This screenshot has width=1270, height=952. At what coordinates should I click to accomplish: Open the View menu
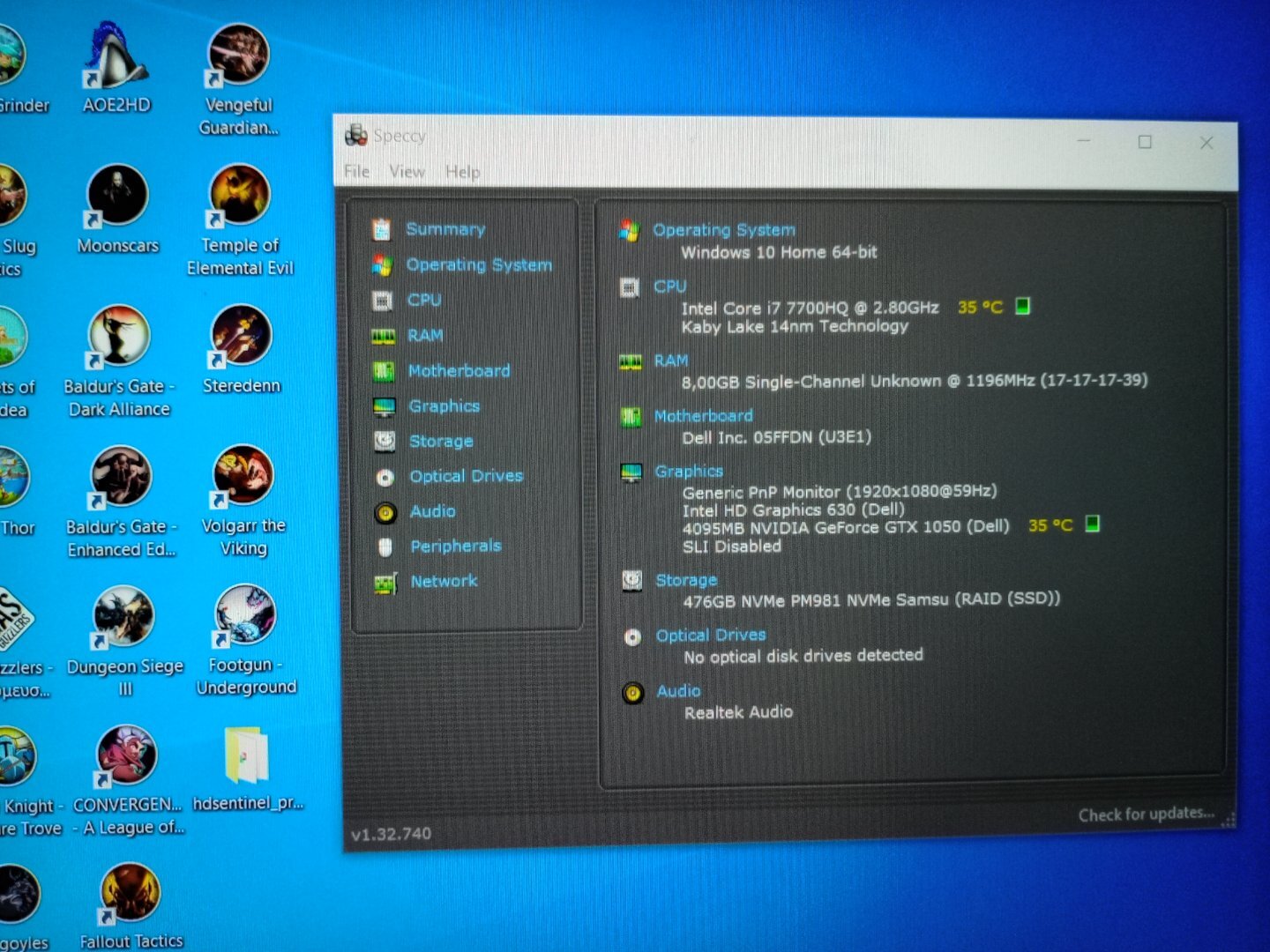pos(407,172)
